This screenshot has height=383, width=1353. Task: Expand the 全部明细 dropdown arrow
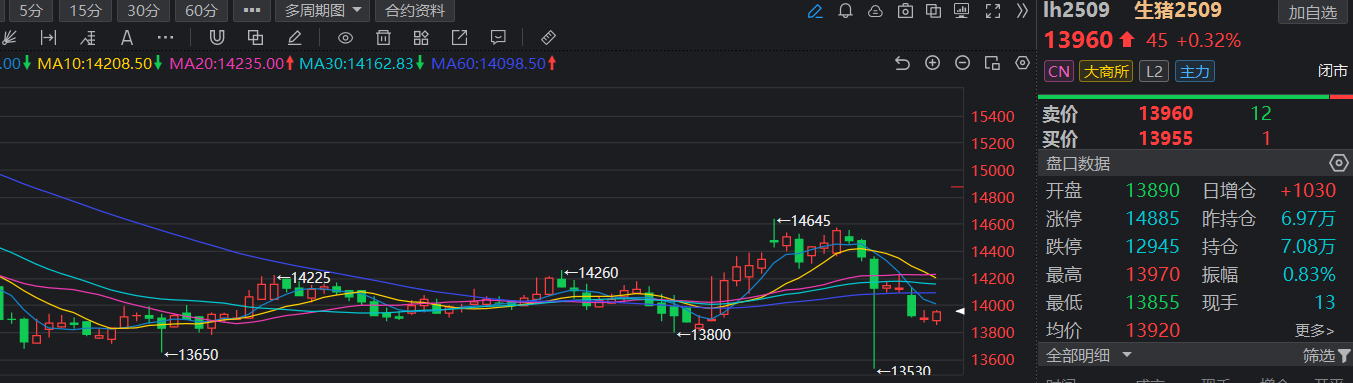(1127, 355)
